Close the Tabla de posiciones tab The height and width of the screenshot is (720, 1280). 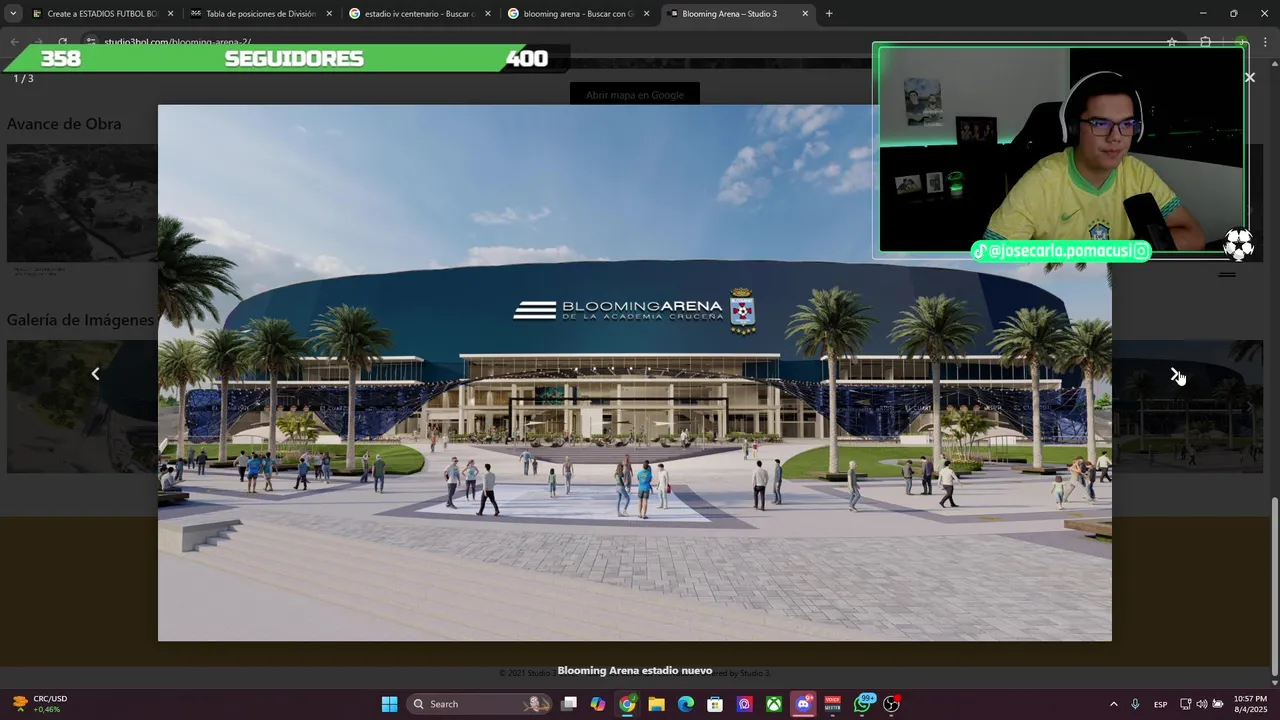329,14
